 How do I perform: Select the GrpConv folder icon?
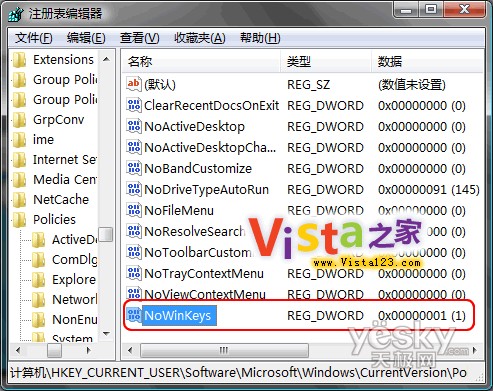click(x=20, y=120)
